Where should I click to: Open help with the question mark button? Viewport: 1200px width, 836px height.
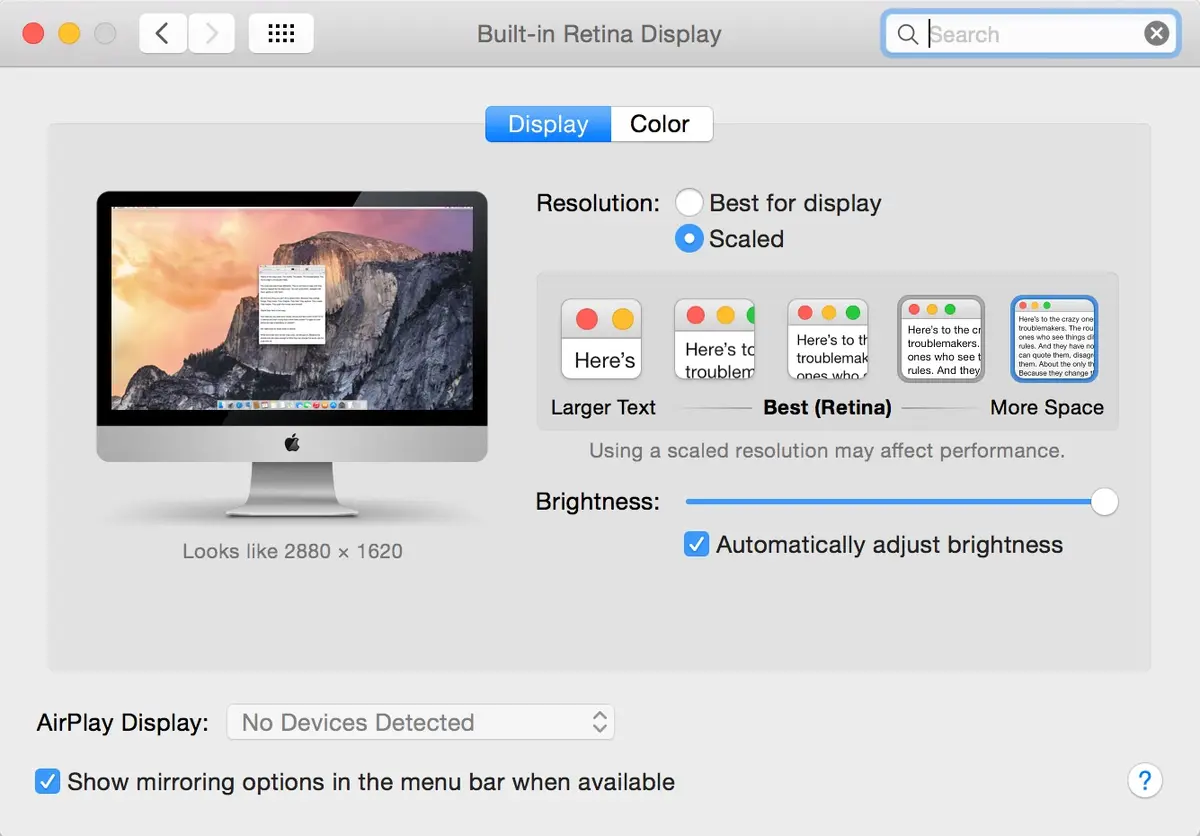(1145, 781)
